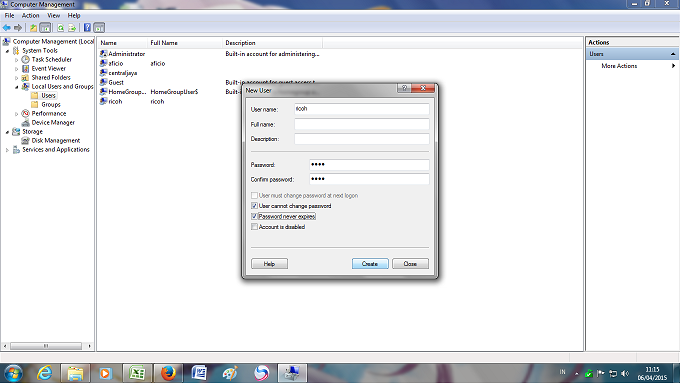Select Storage node in tree
681x383 pixels.
[x=32, y=132]
